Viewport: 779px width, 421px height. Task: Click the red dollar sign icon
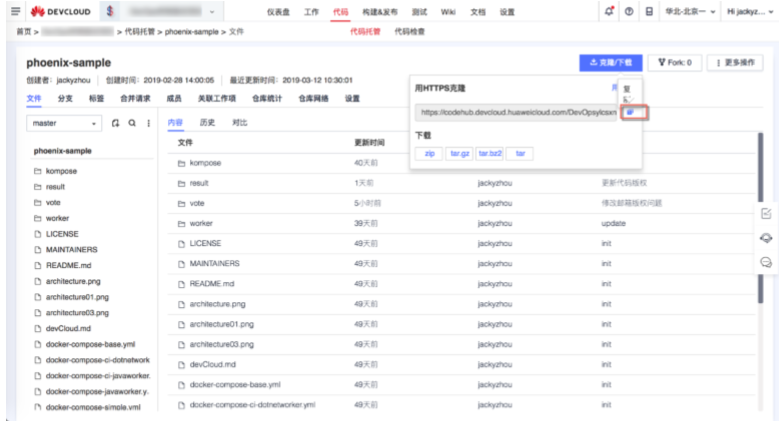[x=110, y=11]
